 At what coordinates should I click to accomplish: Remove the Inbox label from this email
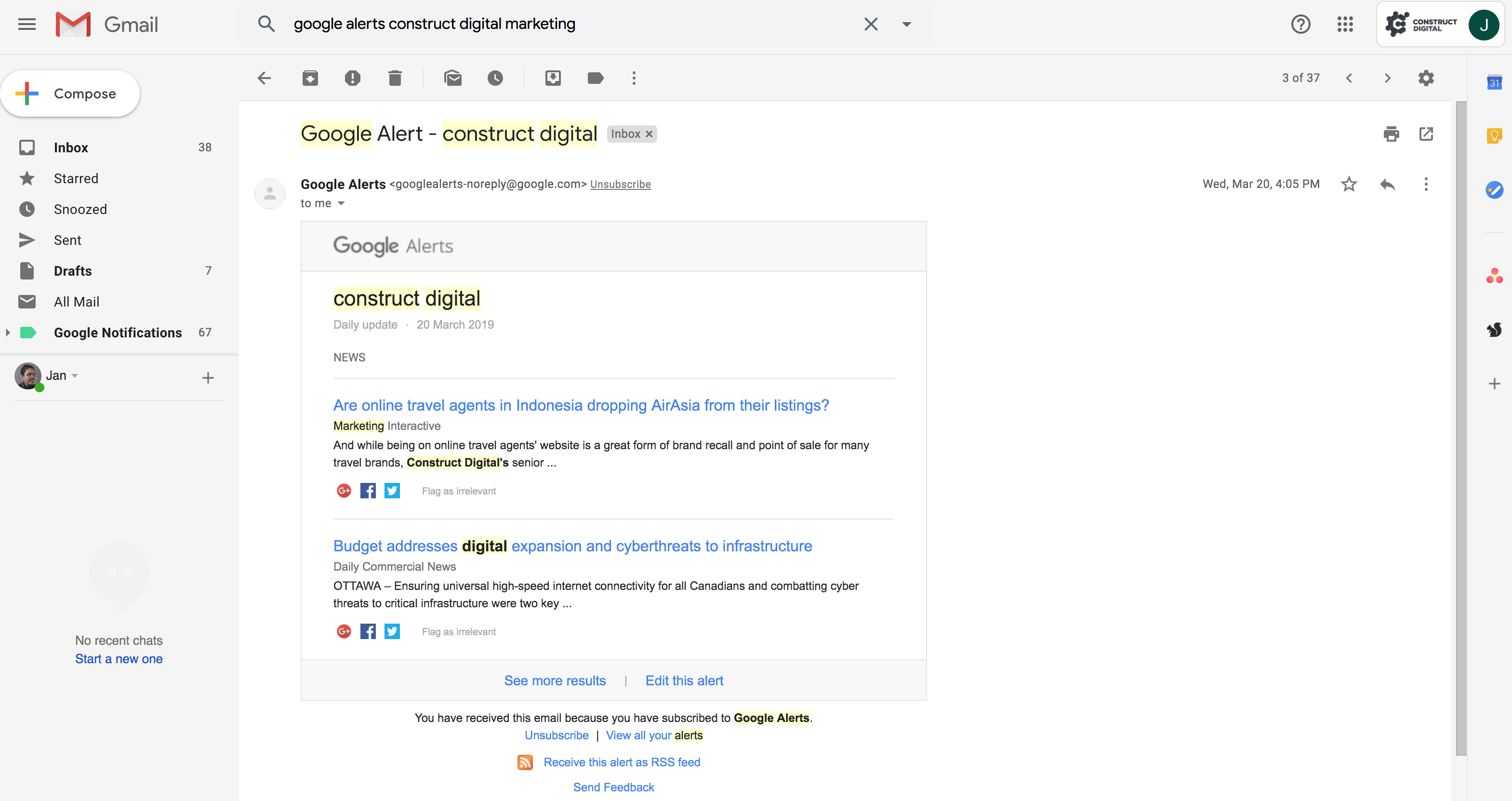point(649,134)
